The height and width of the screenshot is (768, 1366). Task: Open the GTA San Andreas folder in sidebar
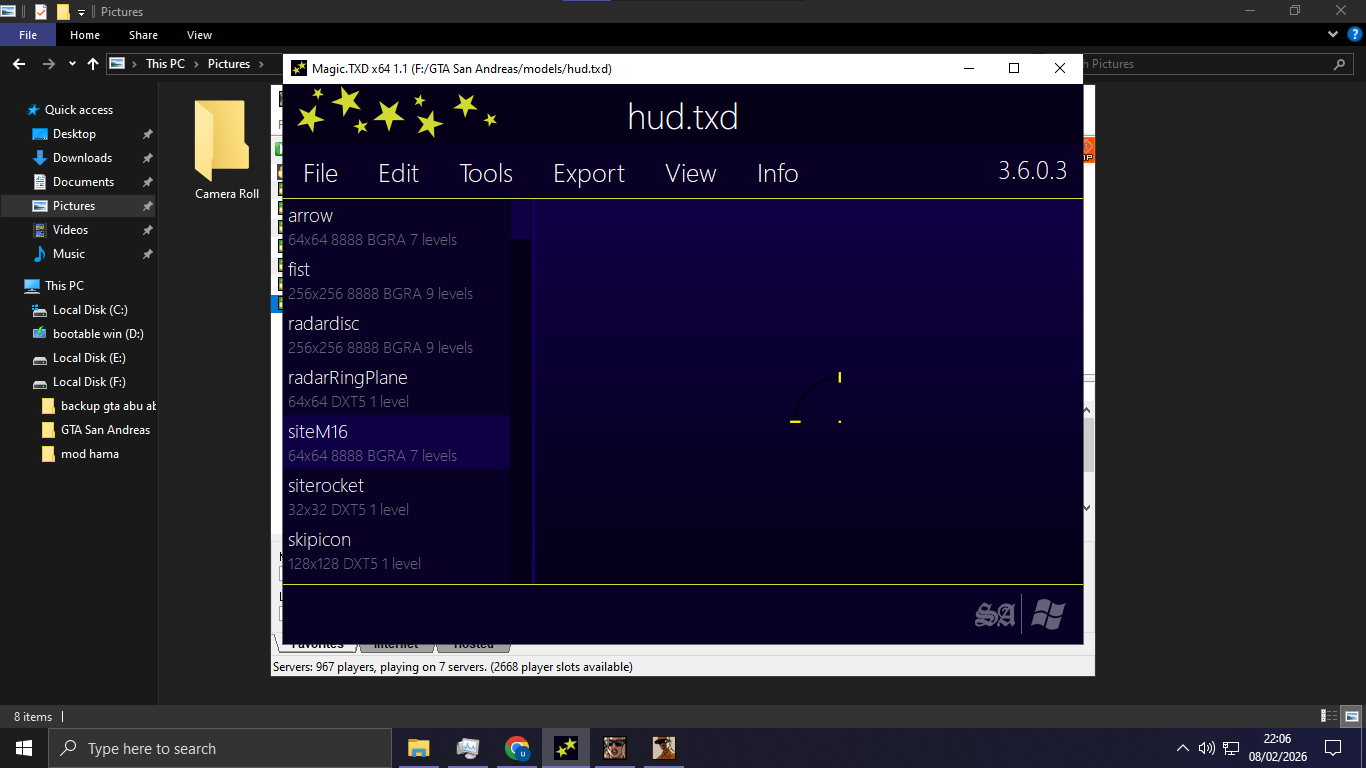[105, 430]
